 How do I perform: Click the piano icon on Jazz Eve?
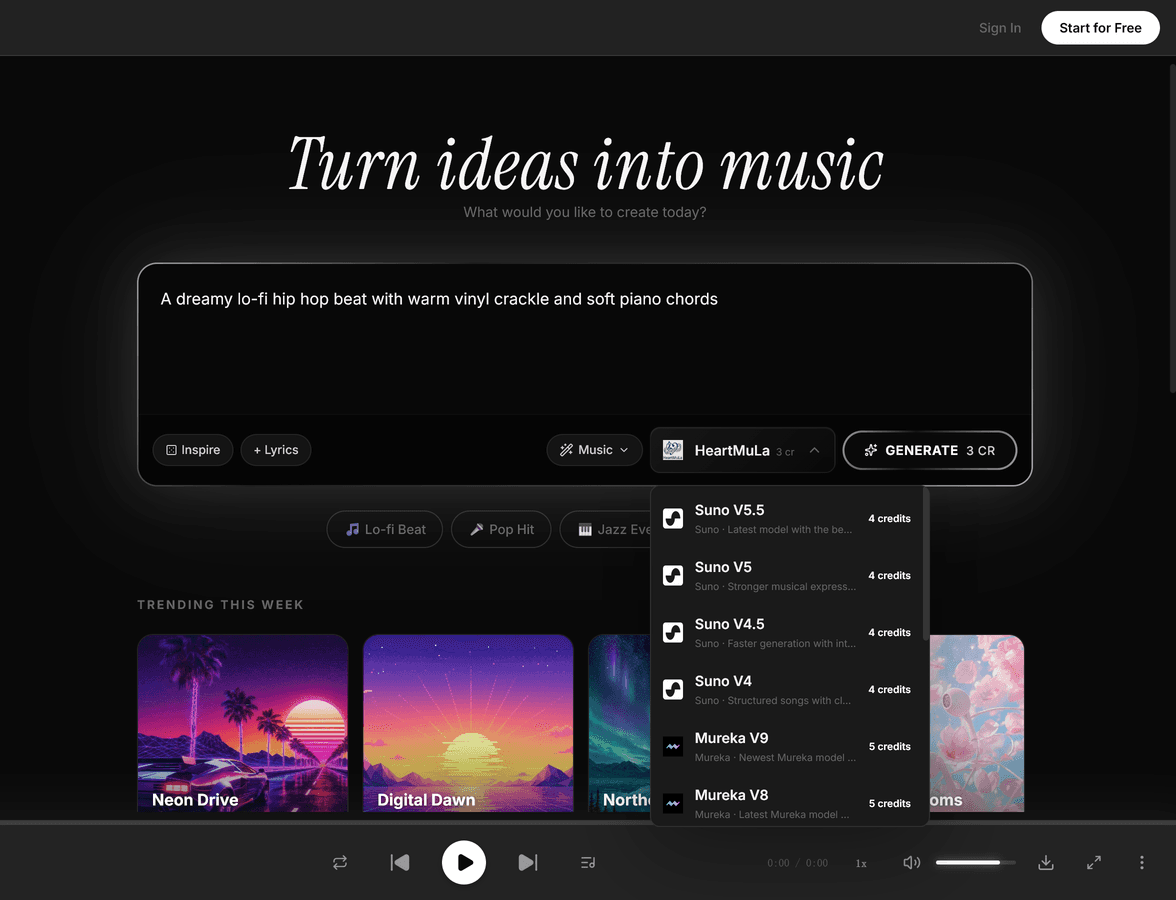[585, 530]
